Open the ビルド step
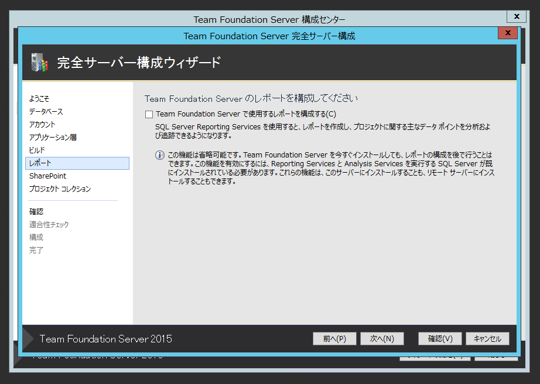This screenshot has width=540, height=384. click(x=37, y=150)
